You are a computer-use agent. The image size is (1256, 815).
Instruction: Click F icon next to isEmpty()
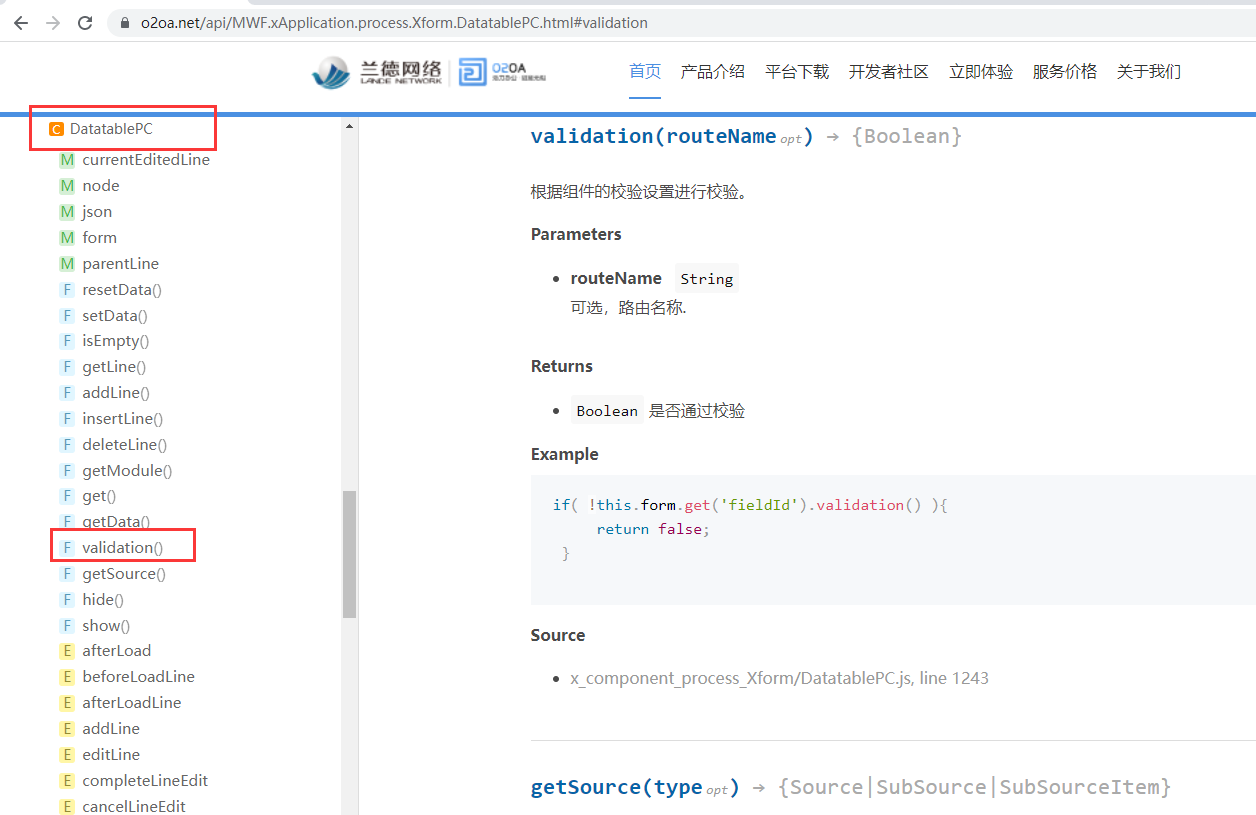[x=67, y=341]
